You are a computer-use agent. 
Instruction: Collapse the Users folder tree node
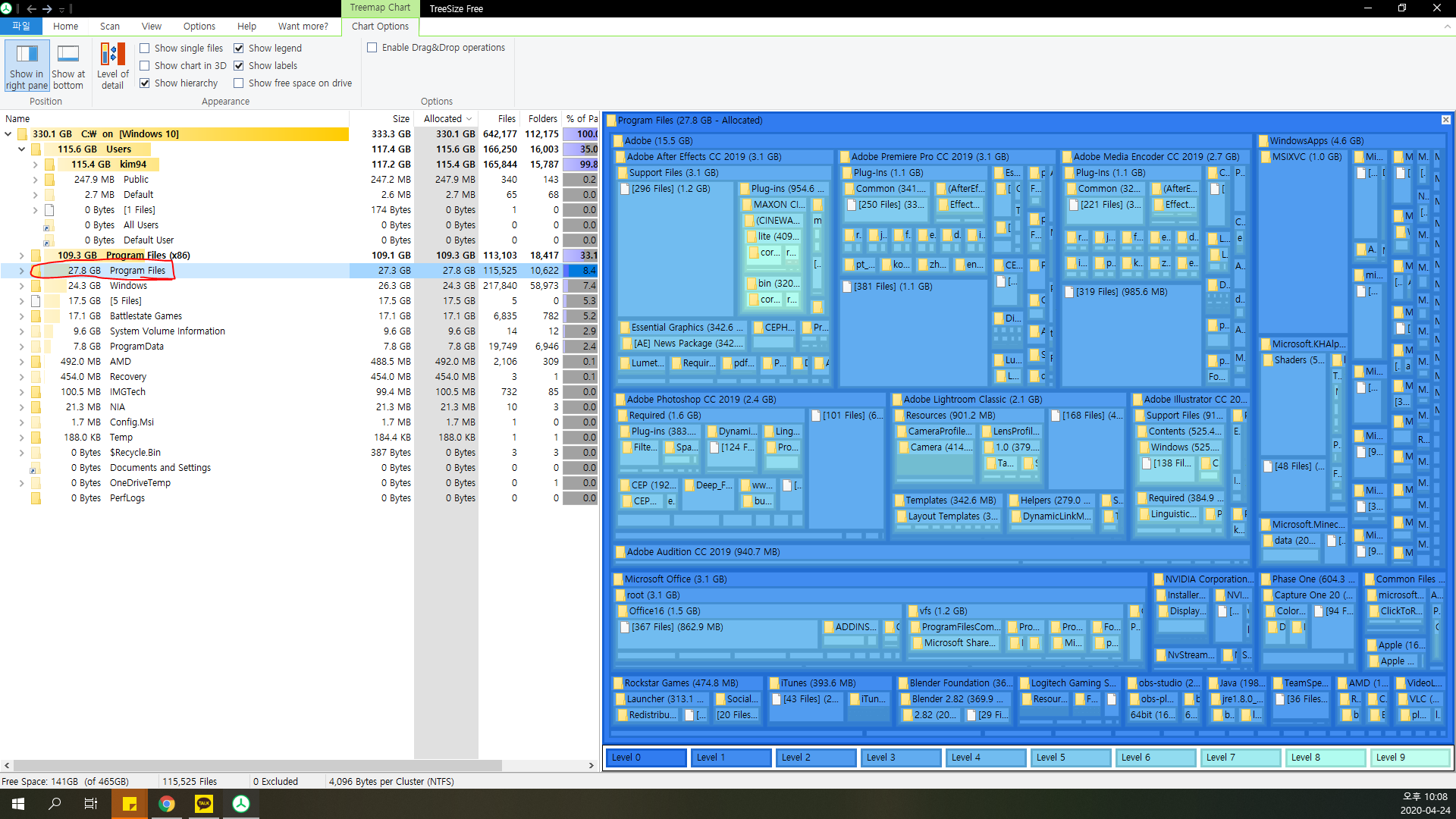point(21,149)
